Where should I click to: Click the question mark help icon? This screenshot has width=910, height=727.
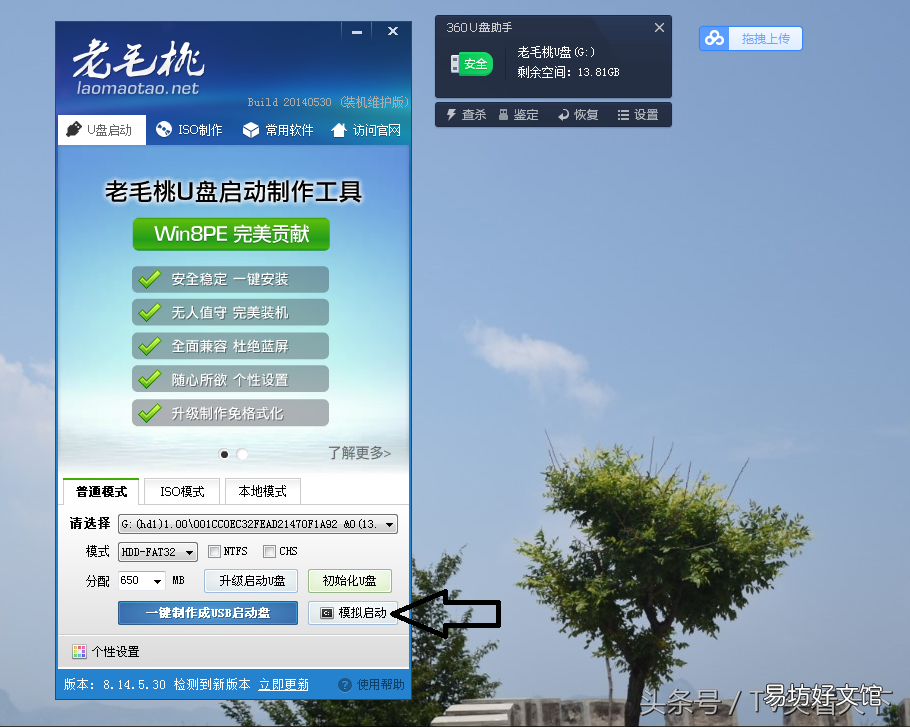[345, 685]
